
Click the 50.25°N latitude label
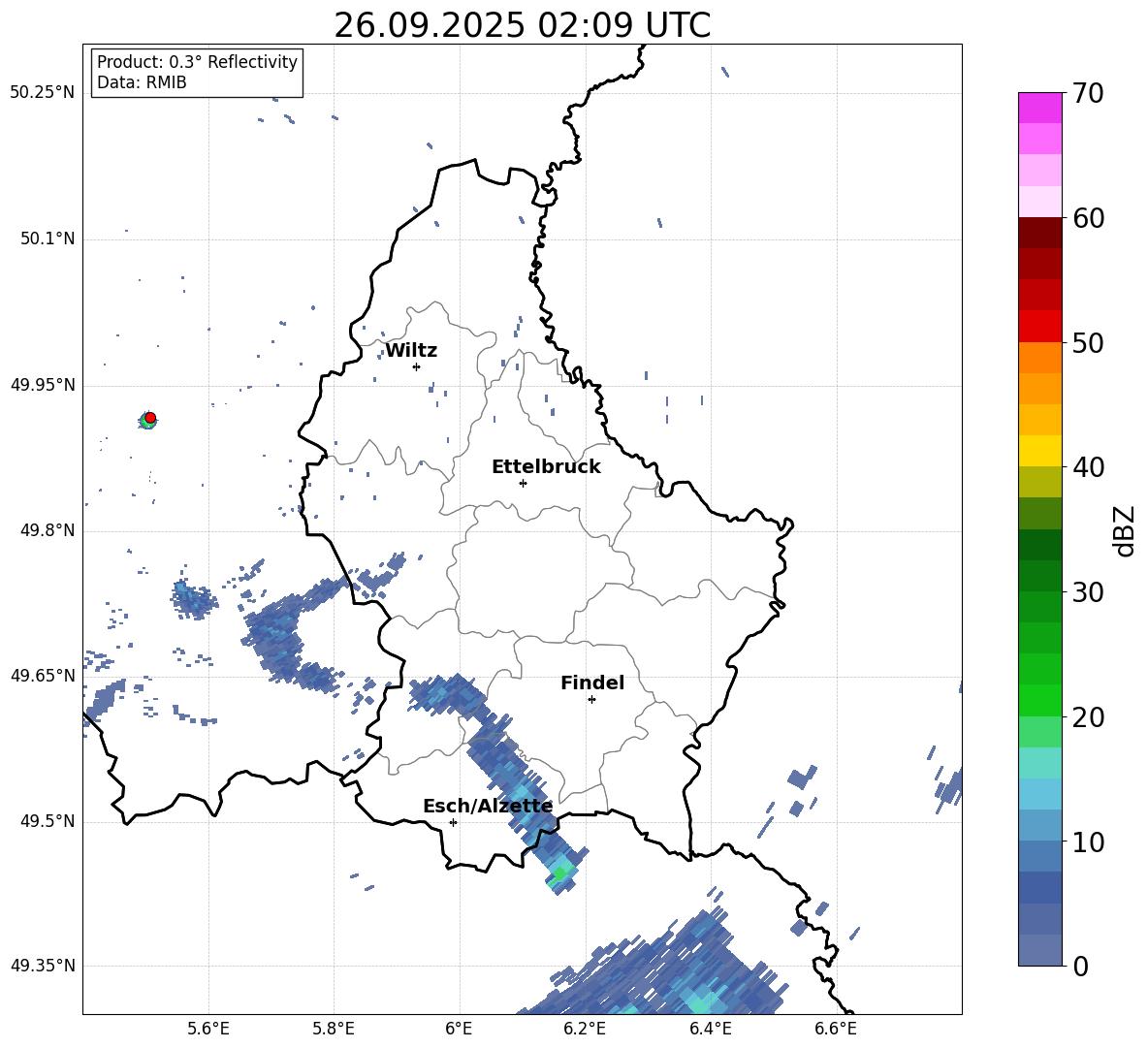[43, 93]
